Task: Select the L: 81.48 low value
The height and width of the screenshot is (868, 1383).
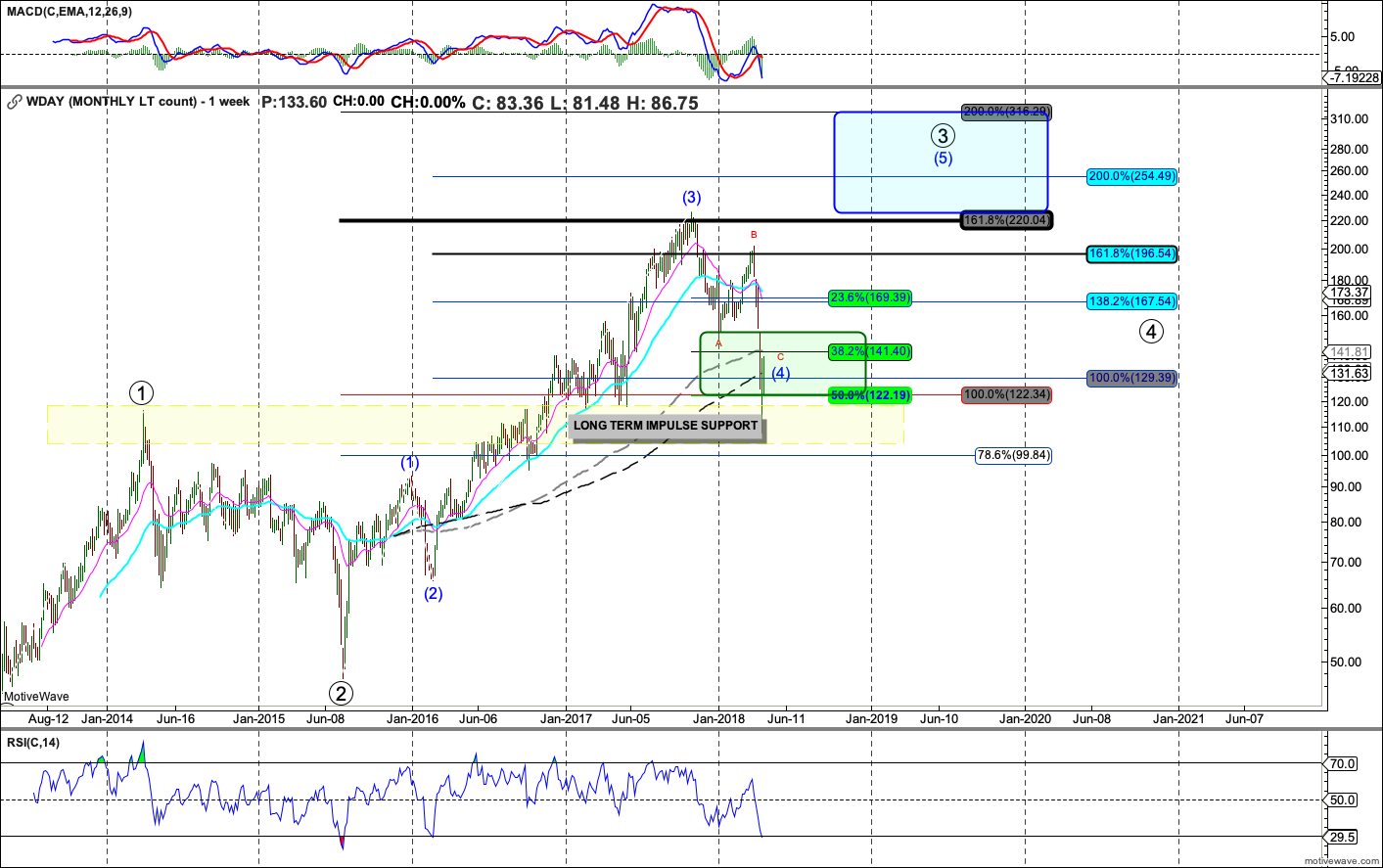Action: (584, 103)
